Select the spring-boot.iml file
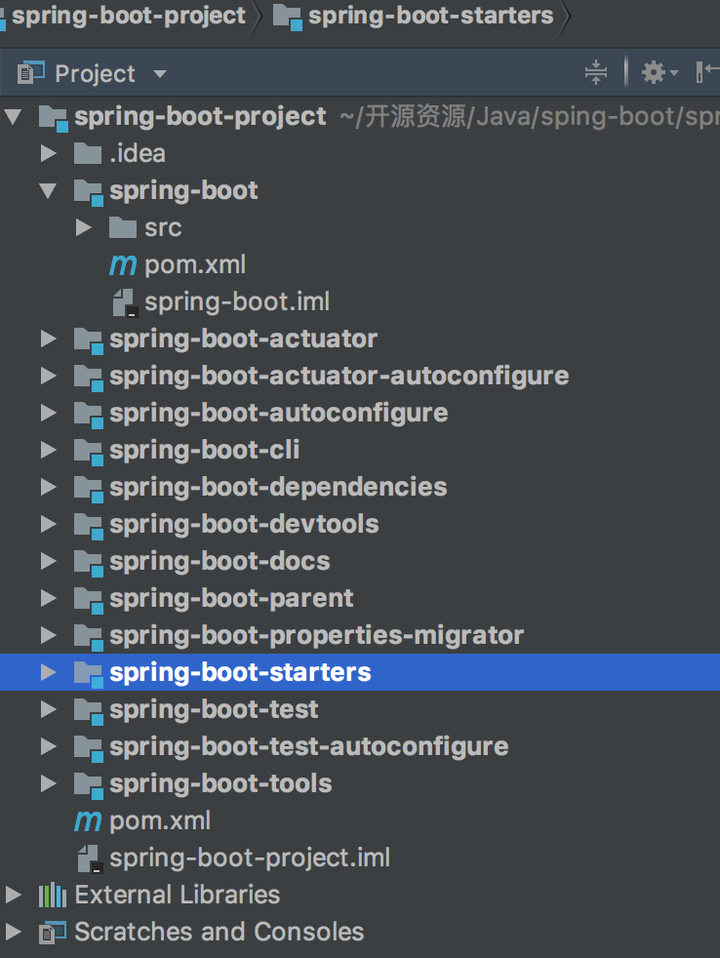 click(221, 302)
